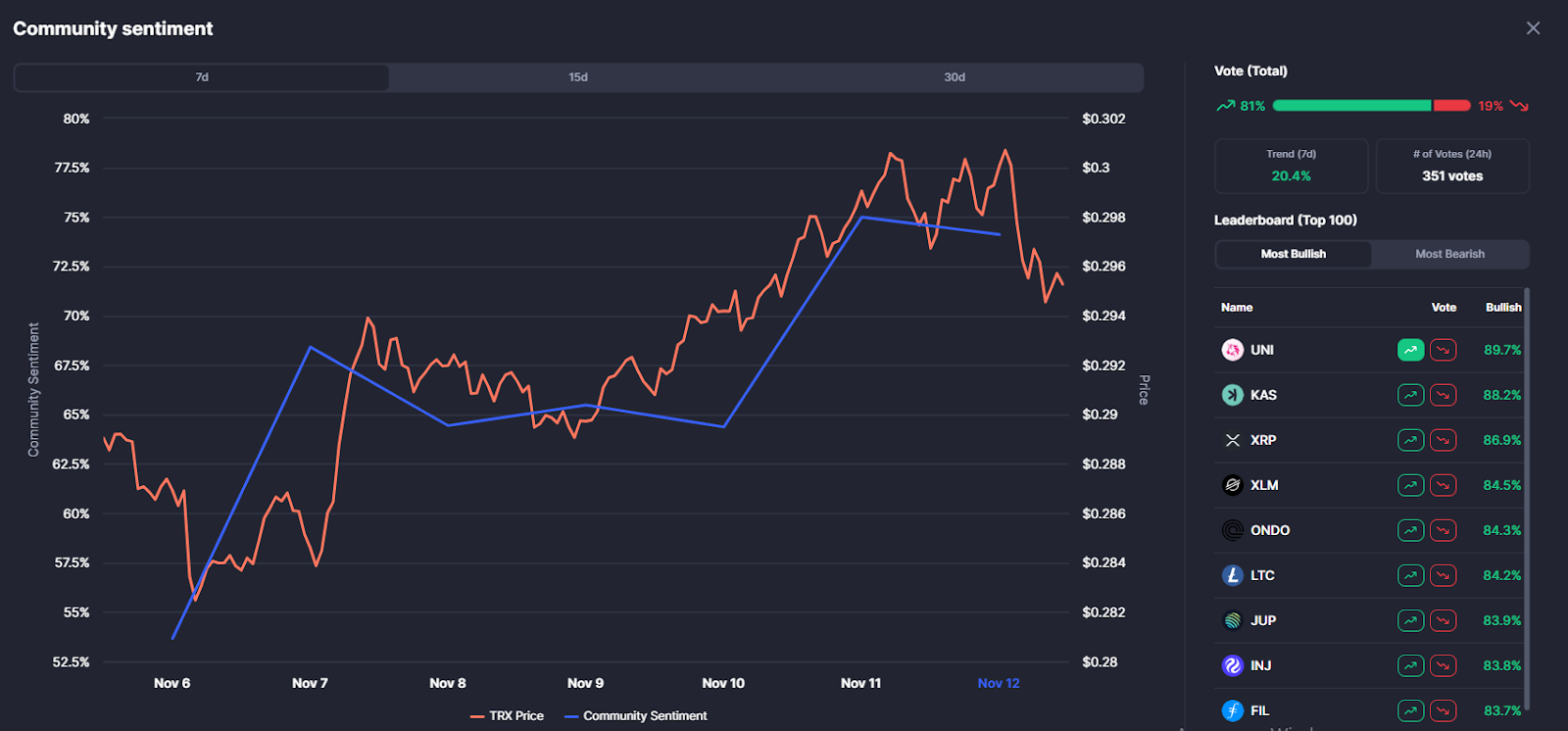
Task: Click the ONDO coin logo icon
Action: click(1232, 530)
